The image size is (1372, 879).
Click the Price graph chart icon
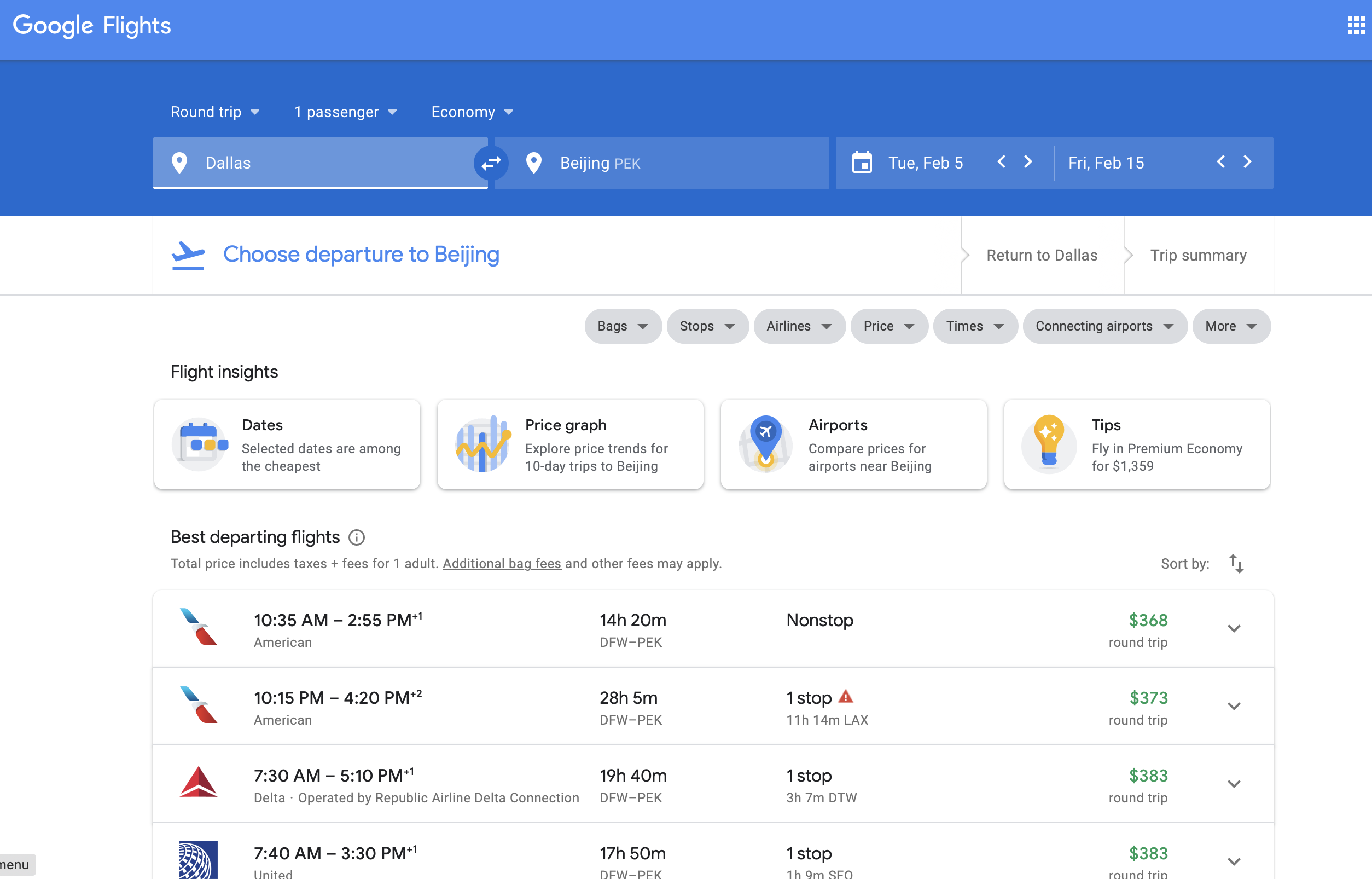click(482, 444)
